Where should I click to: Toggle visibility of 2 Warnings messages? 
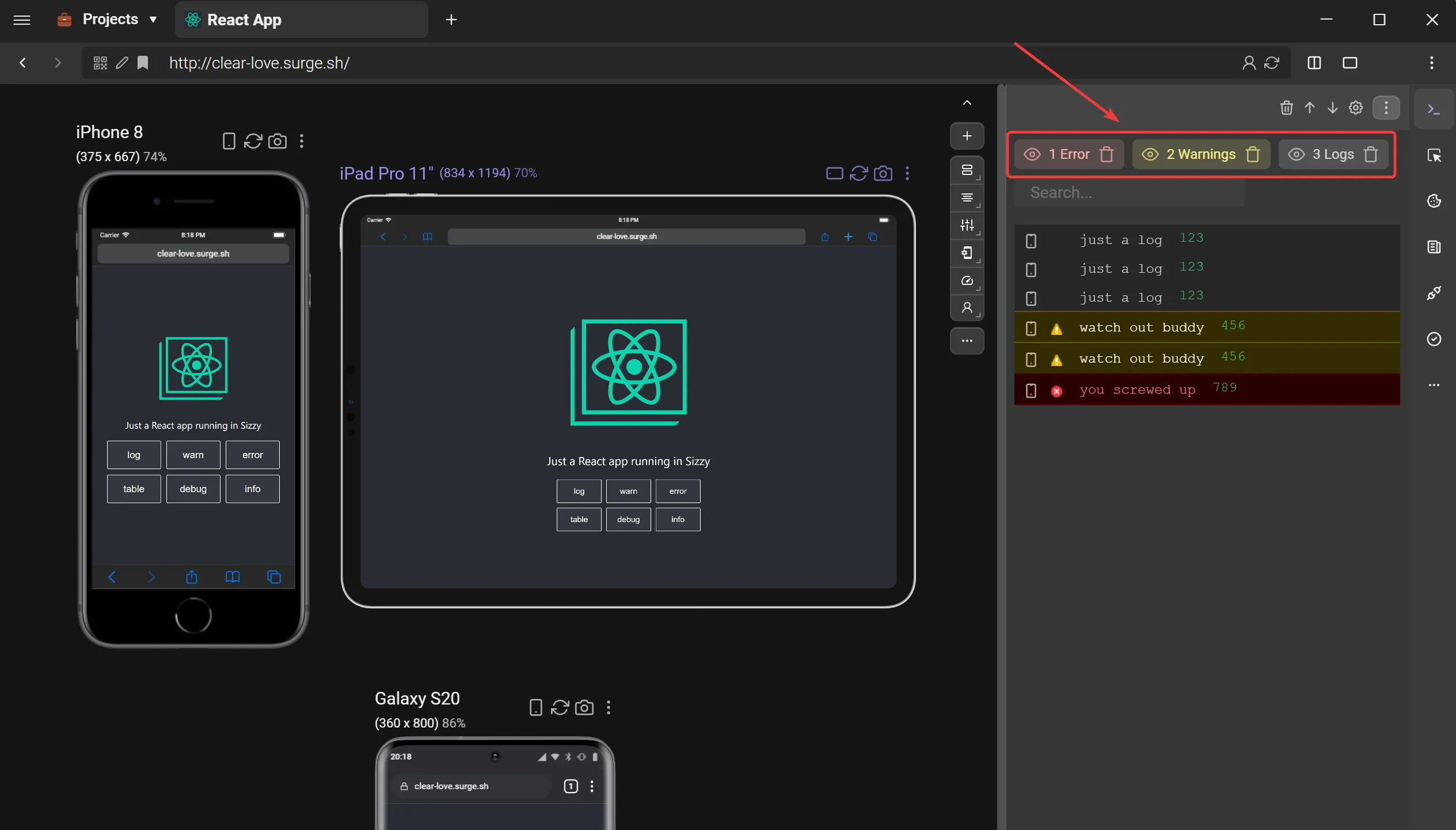(x=1150, y=154)
